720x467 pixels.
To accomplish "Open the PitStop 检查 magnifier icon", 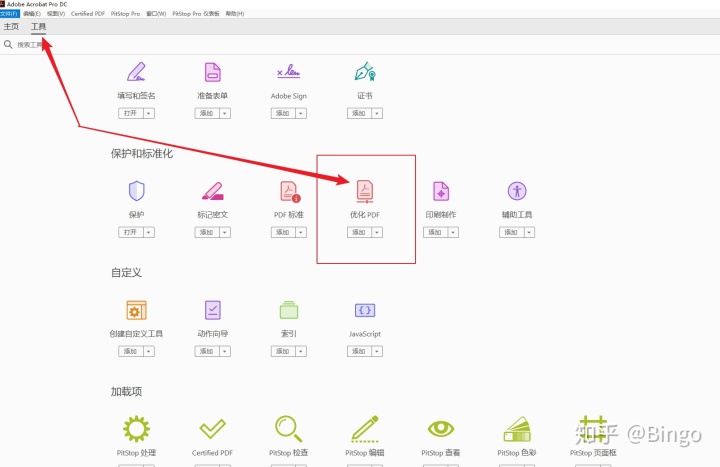I will 288,429.
